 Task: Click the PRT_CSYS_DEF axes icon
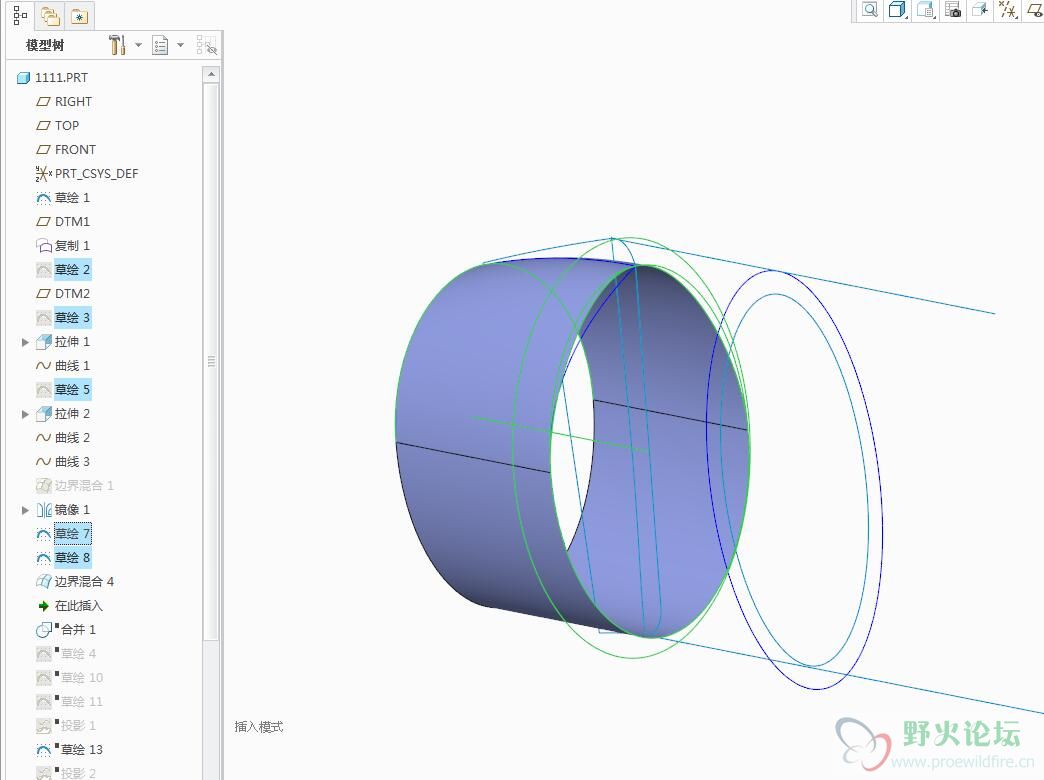coord(43,173)
